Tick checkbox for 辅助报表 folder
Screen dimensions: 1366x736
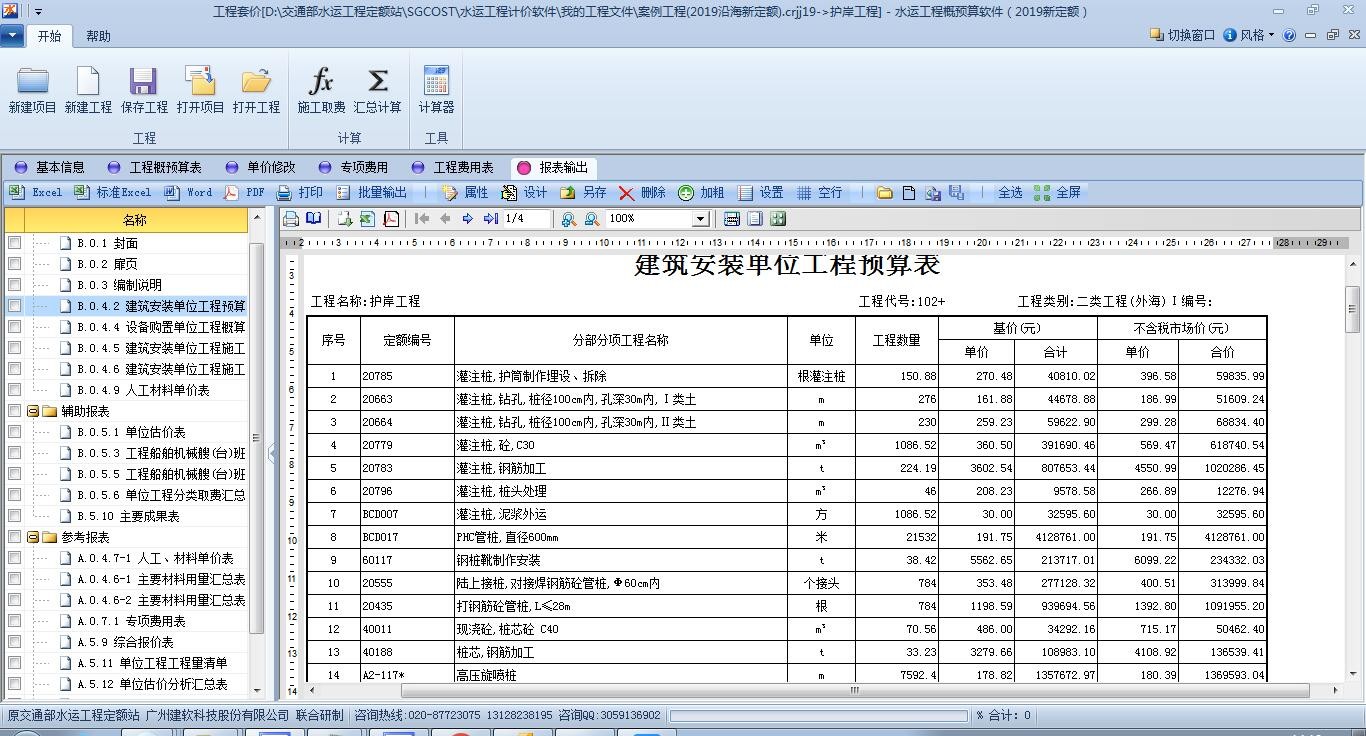tap(14, 411)
